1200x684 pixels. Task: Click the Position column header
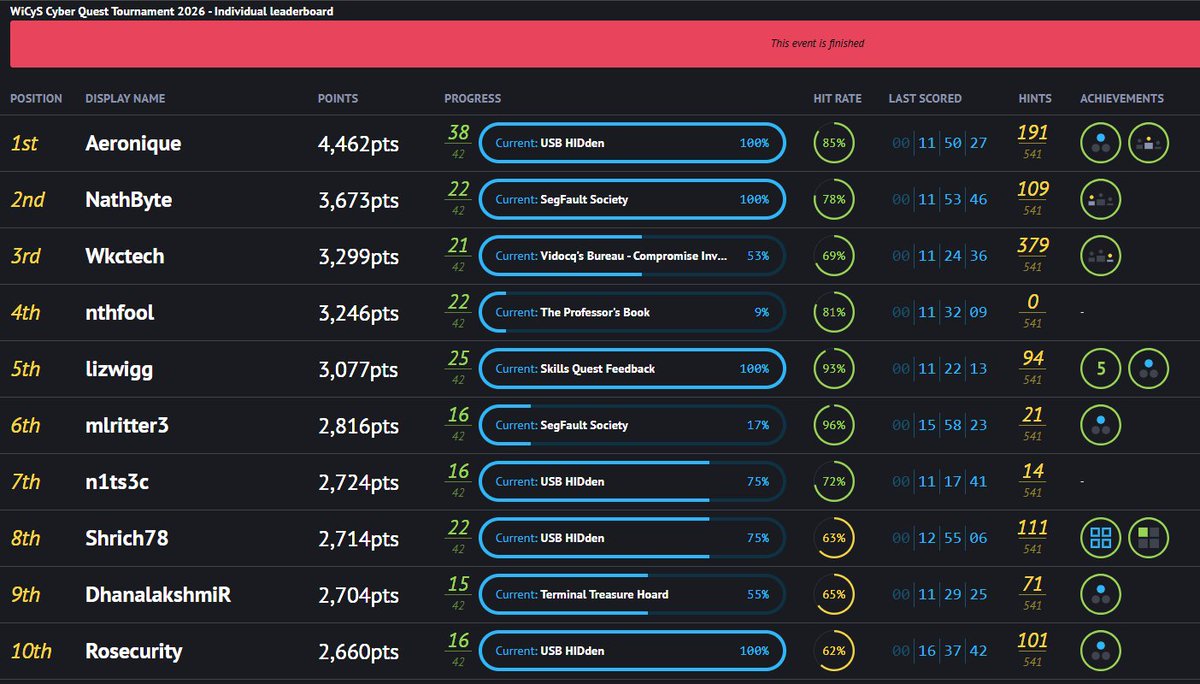click(x=36, y=99)
